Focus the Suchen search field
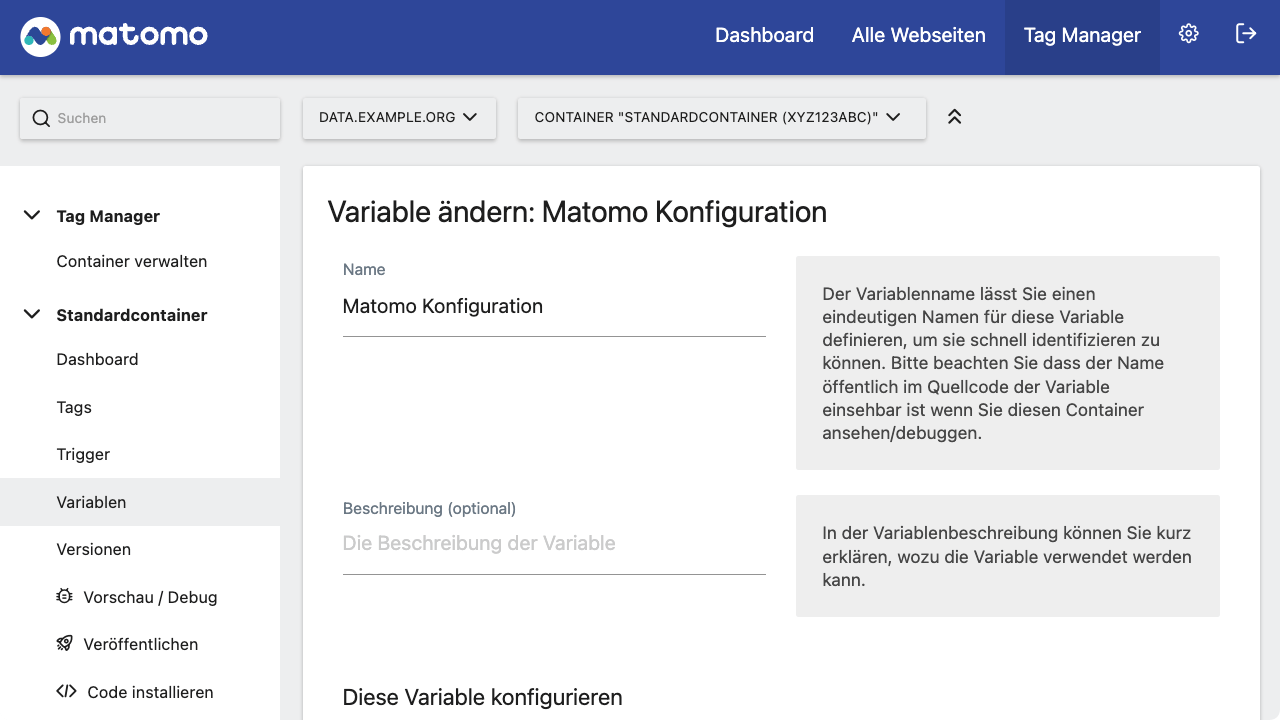Screen dimensions: 1280x720 (x=150, y=118)
